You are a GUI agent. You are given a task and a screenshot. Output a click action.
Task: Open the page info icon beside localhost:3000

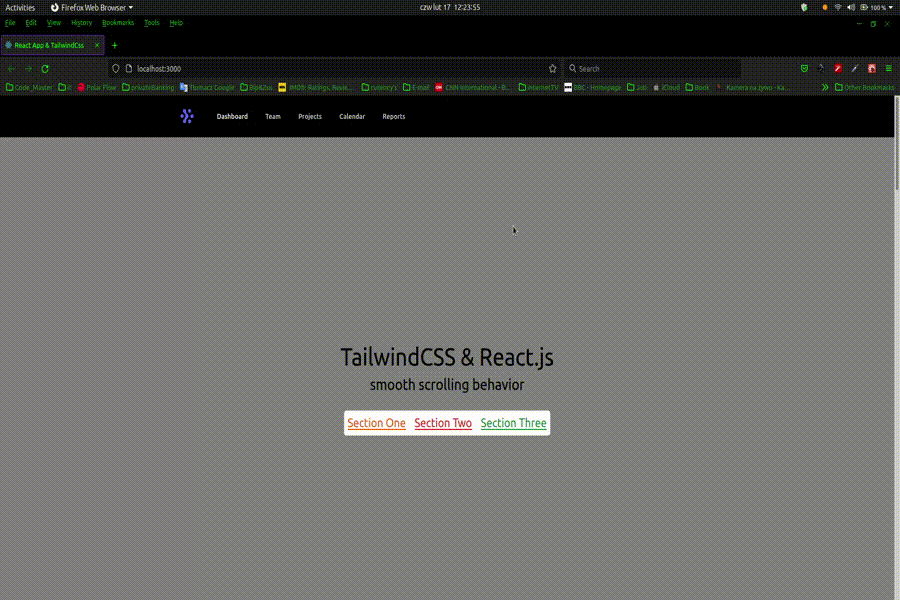pyautogui.click(x=129, y=69)
